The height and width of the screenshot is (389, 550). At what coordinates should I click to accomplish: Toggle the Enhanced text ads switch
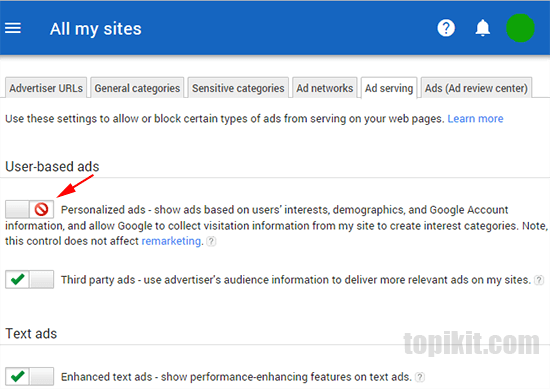point(29,376)
